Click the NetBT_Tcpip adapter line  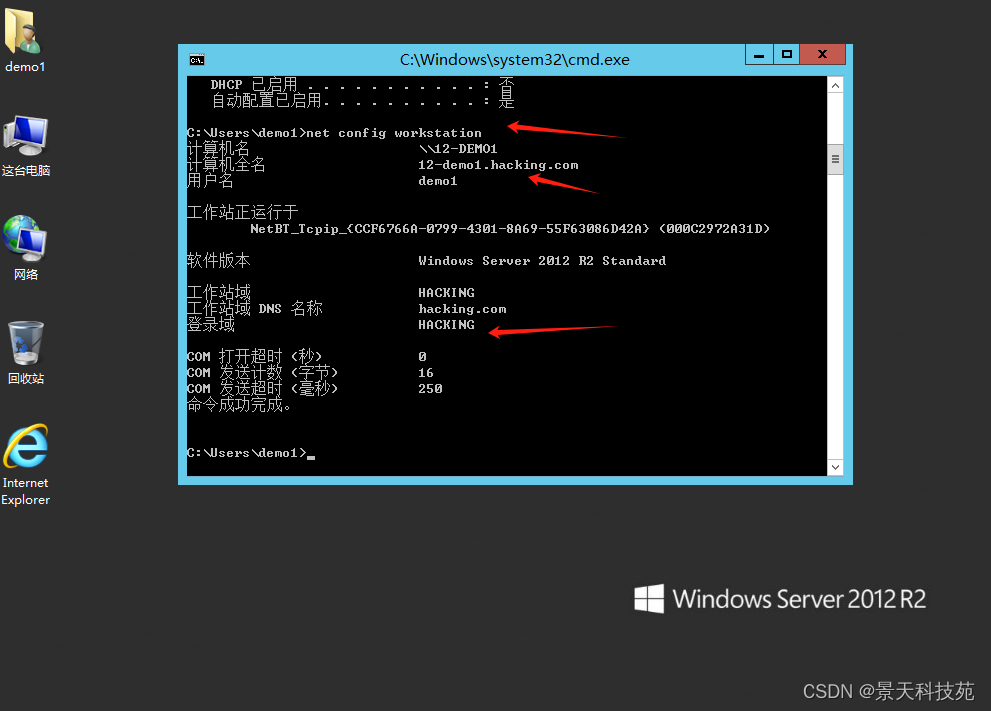click(x=510, y=229)
